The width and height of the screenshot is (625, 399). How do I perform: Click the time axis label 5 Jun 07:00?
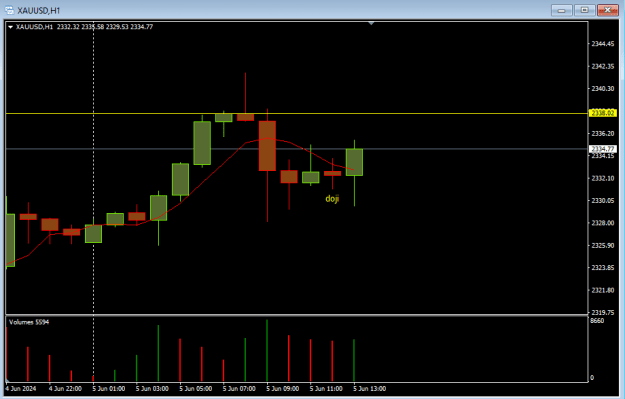click(239, 389)
